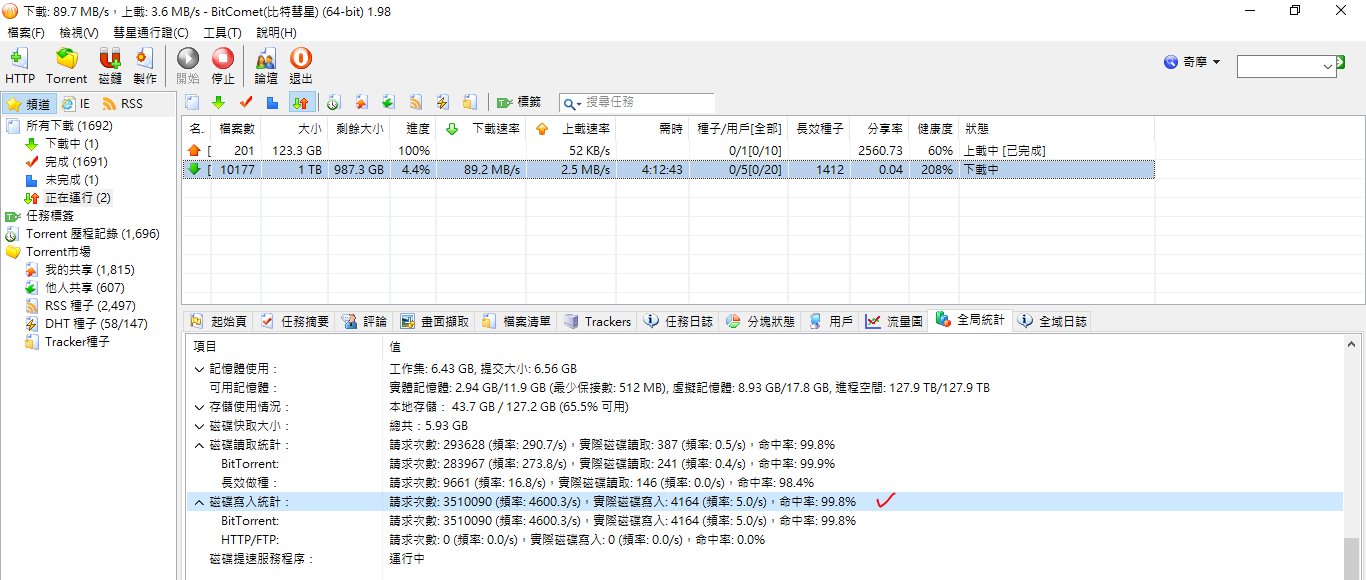This screenshot has height=580, width=1366.
Task: Switch to the 頻道 sidebar tab
Action: tap(28, 103)
